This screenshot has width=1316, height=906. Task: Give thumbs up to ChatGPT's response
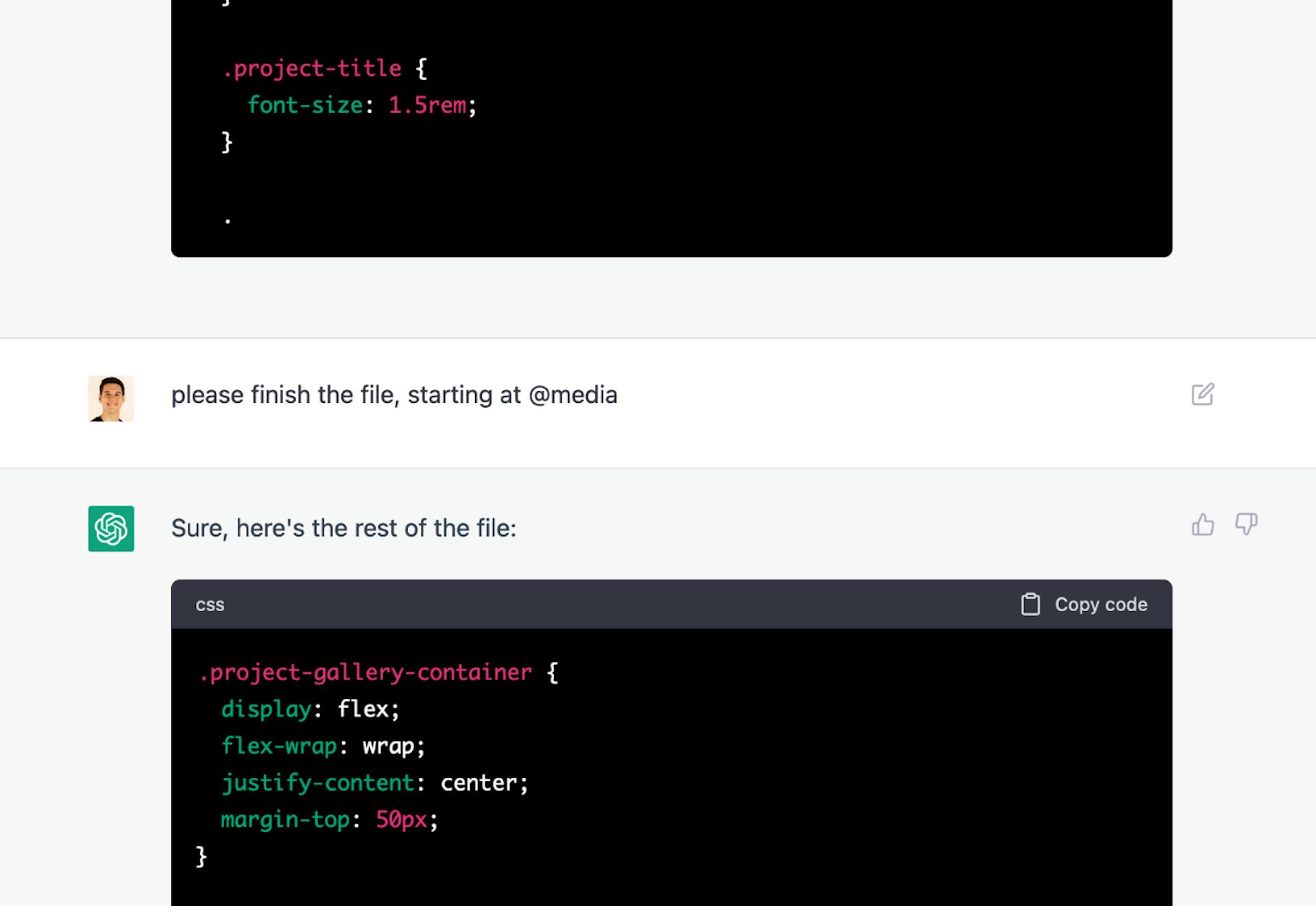coord(1203,524)
